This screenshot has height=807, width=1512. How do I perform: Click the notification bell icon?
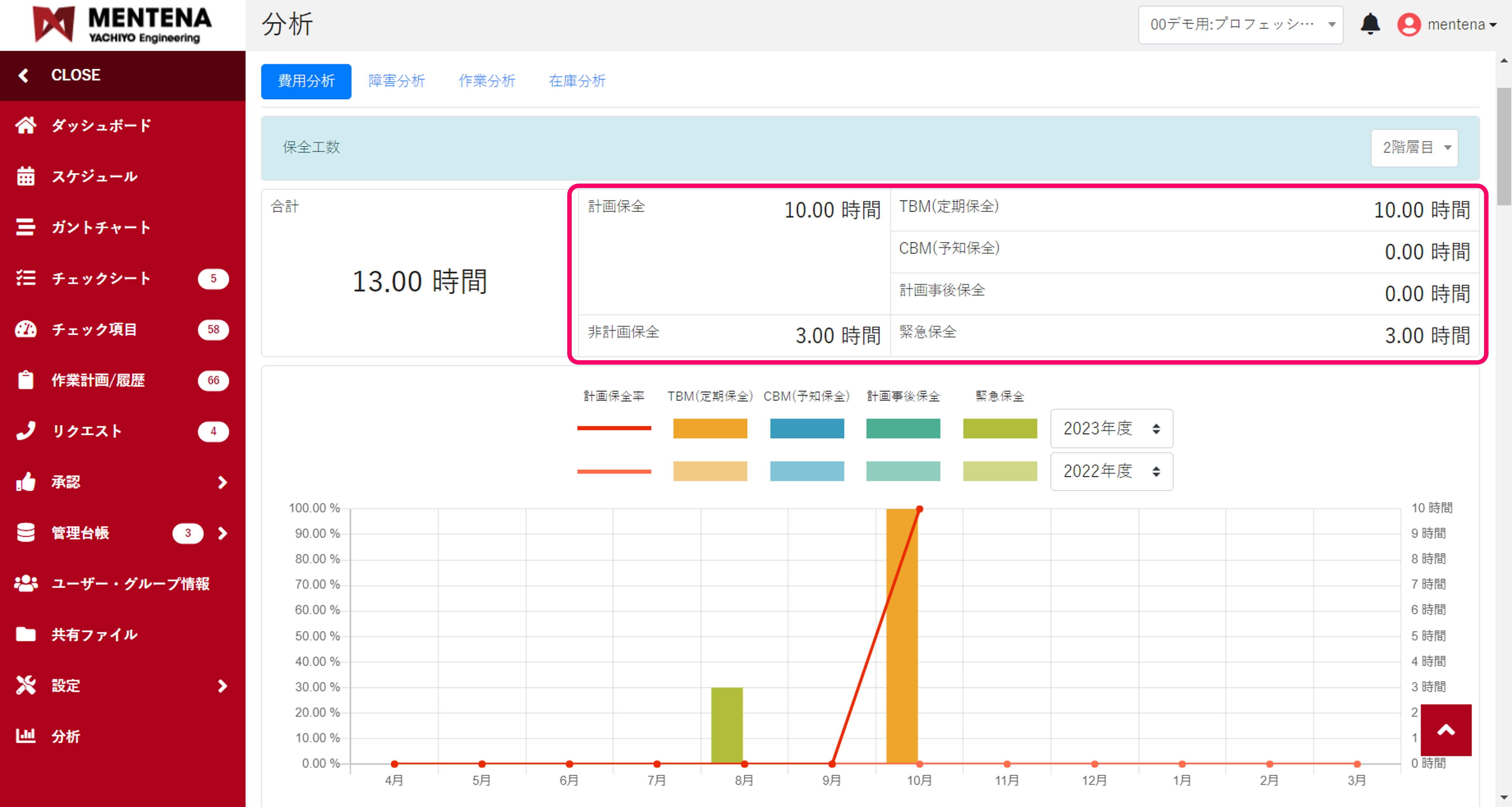[x=1370, y=24]
